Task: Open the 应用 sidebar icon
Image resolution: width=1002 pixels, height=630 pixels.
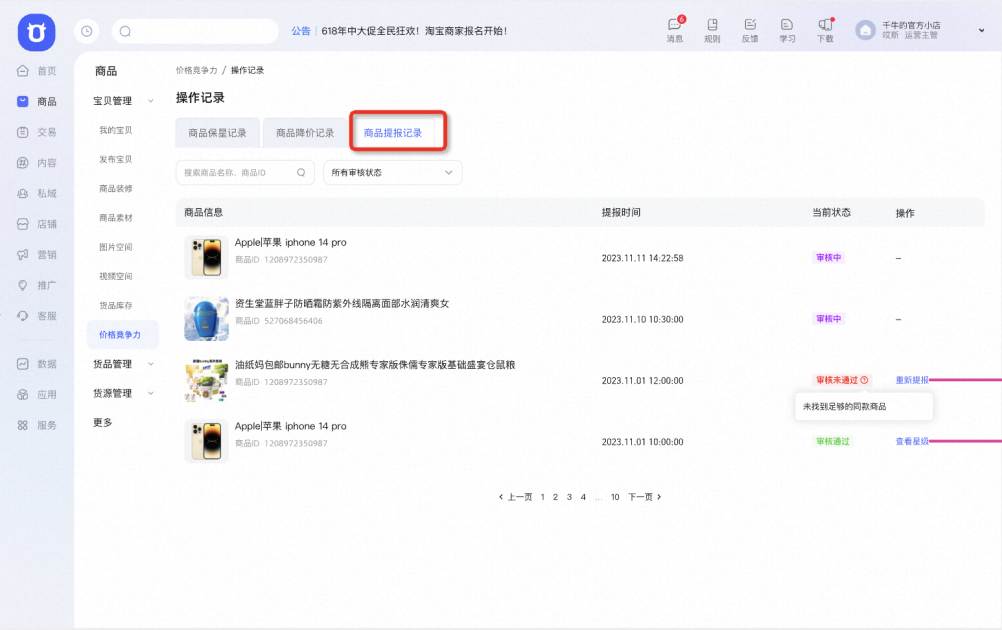Action: point(22,395)
